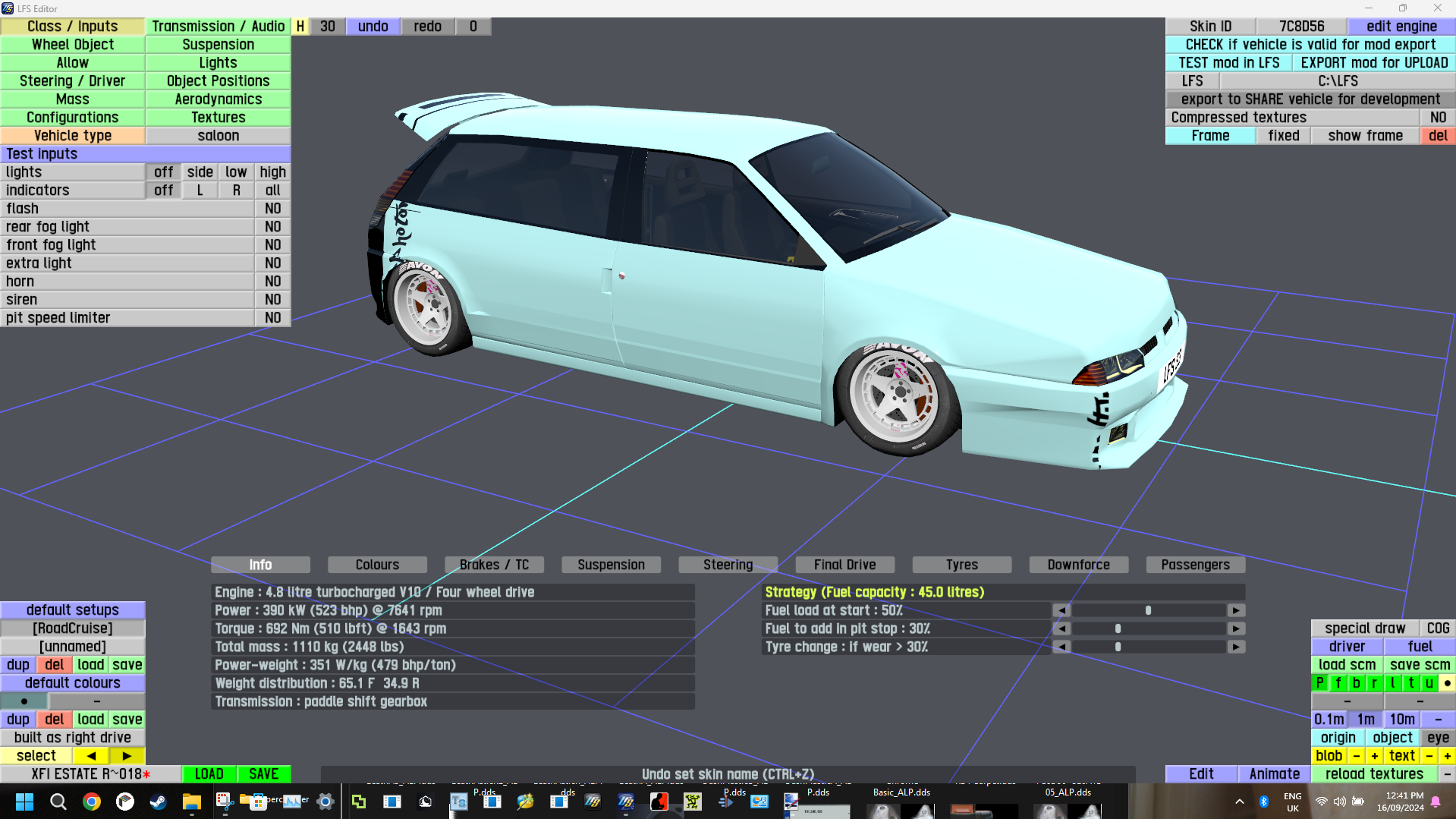The height and width of the screenshot is (819, 1456).
Task: Click the Tyre change wear slider
Action: [1149, 647]
